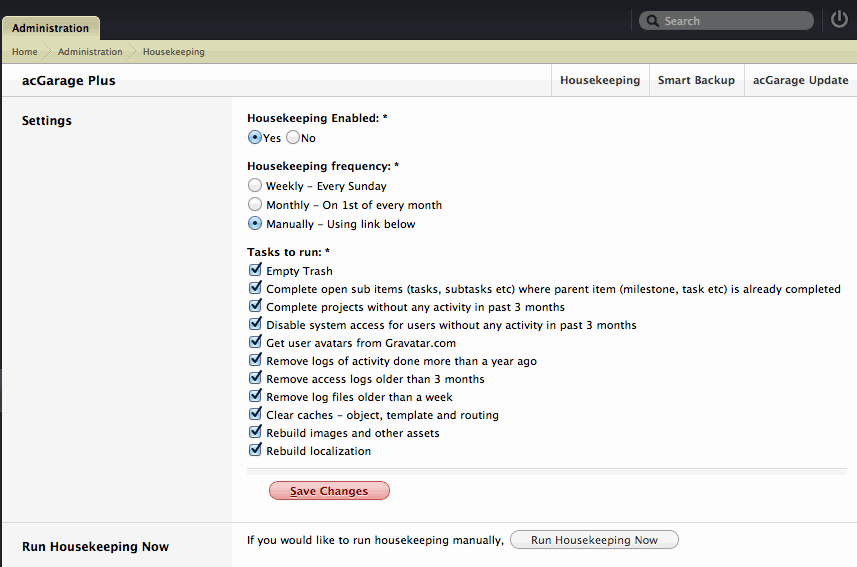Select No for Housekeeping Enabled
The image size is (857, 567).
click(293, 137)
